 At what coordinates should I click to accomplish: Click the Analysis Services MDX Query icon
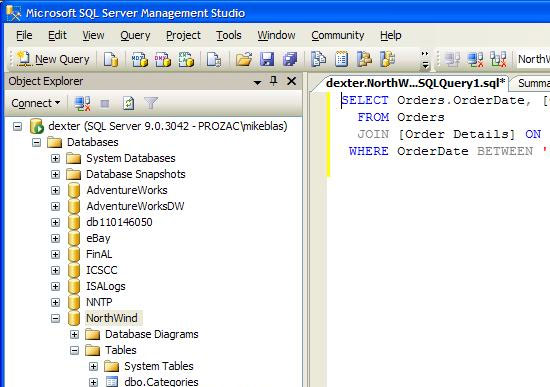pyautogui.click(x=140, y=59)
